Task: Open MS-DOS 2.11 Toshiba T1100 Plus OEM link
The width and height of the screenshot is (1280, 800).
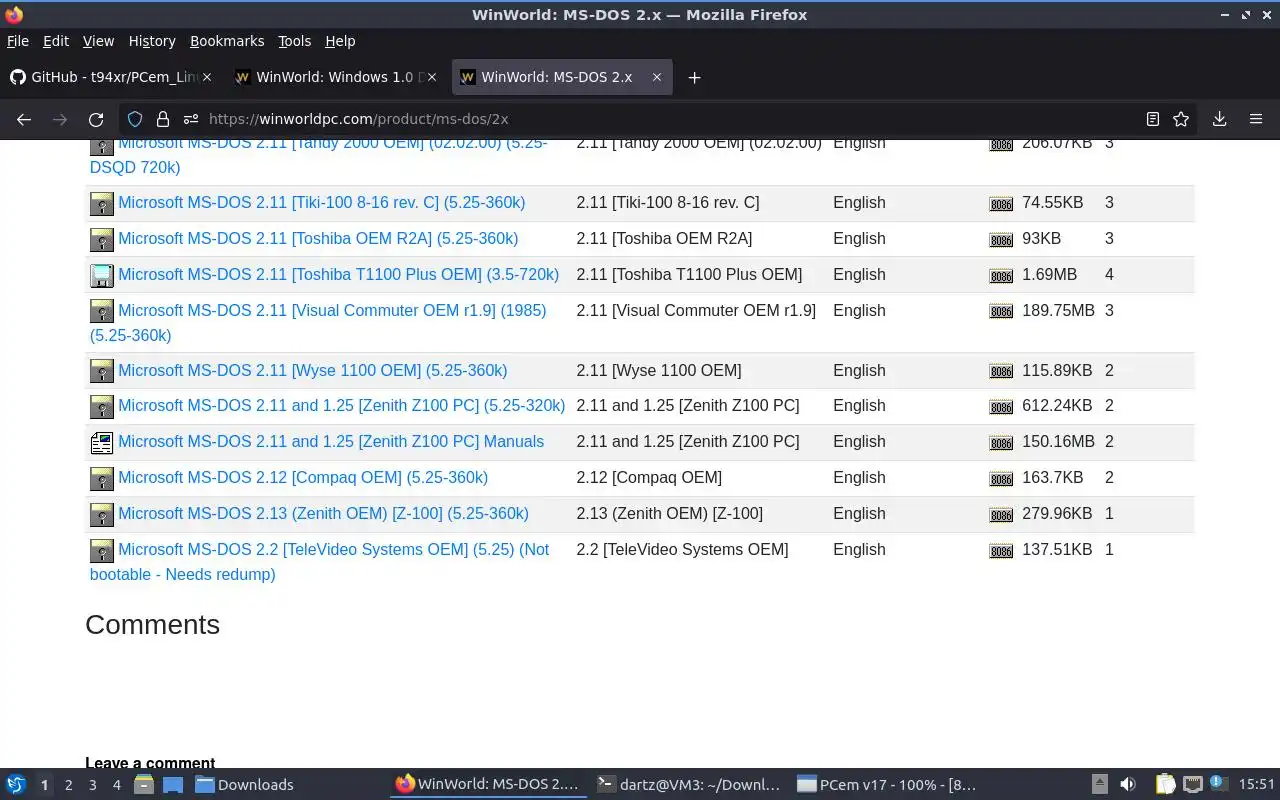Action: pyautogui.click(x=338, y=275)
